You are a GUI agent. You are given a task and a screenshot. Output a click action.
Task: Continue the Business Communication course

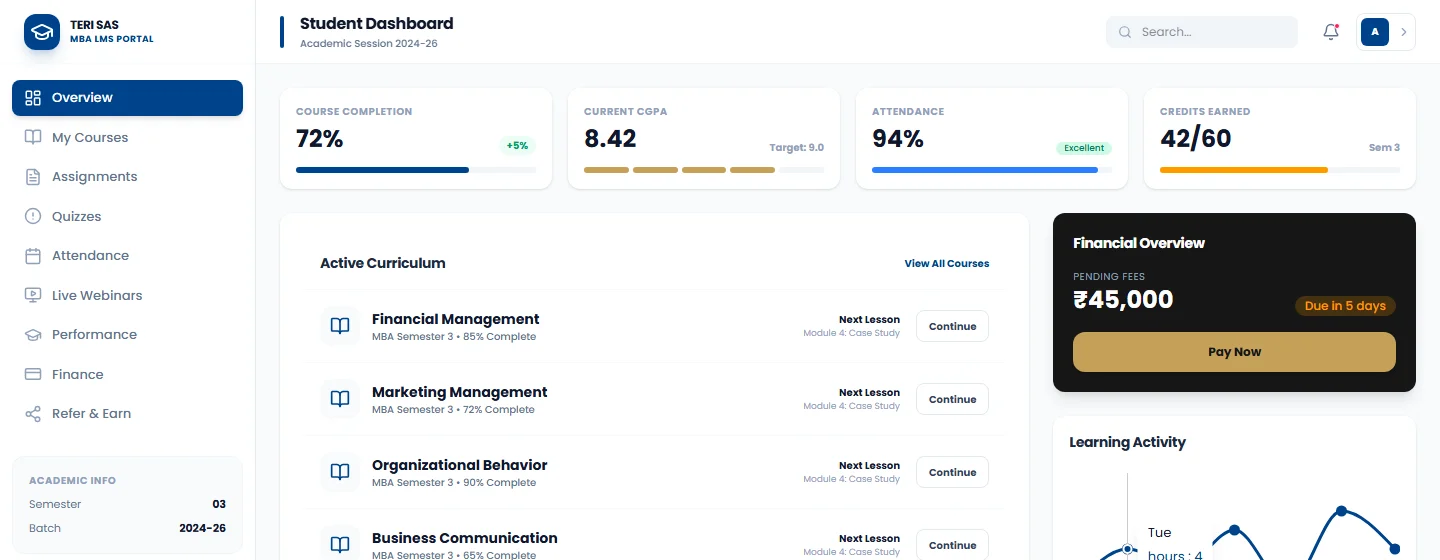[952, 545]
